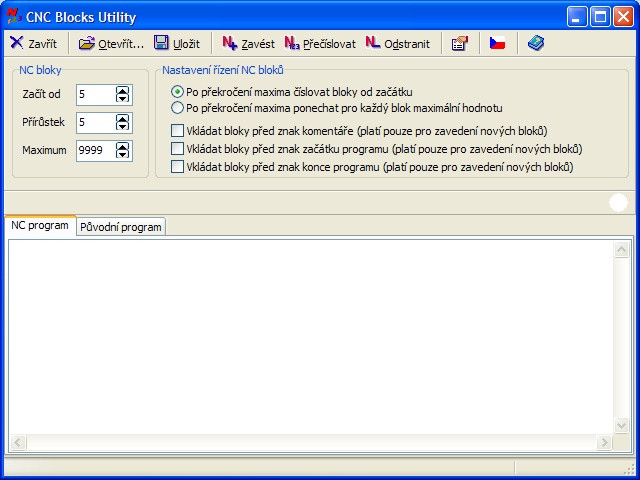Remove block numbers with Odstranit
Viewport: 640px width, 480px height.
click(398, 43)
